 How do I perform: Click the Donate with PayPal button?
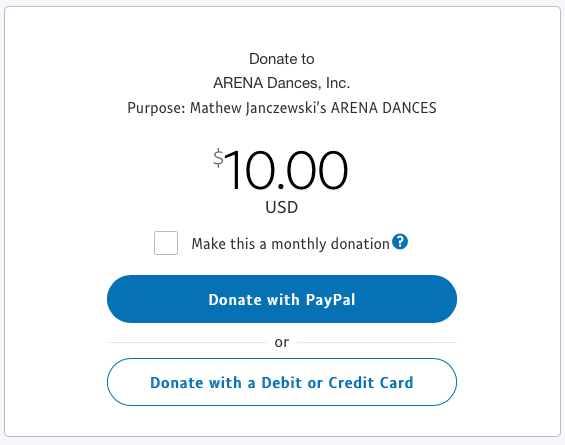pos(282,299)
